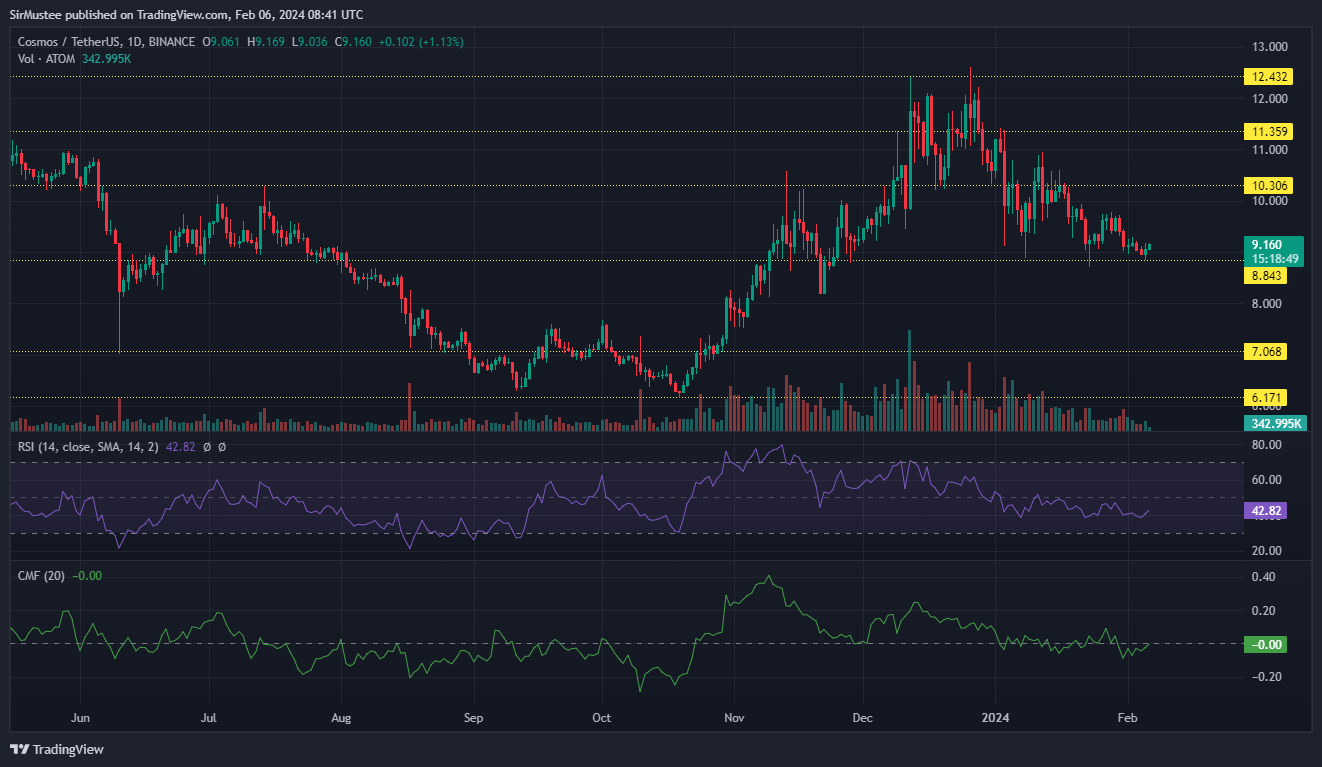Viewport: 1322px width, 767px height.
Task: Click the 10.306 yellow price label
Action: [1265, 185]
